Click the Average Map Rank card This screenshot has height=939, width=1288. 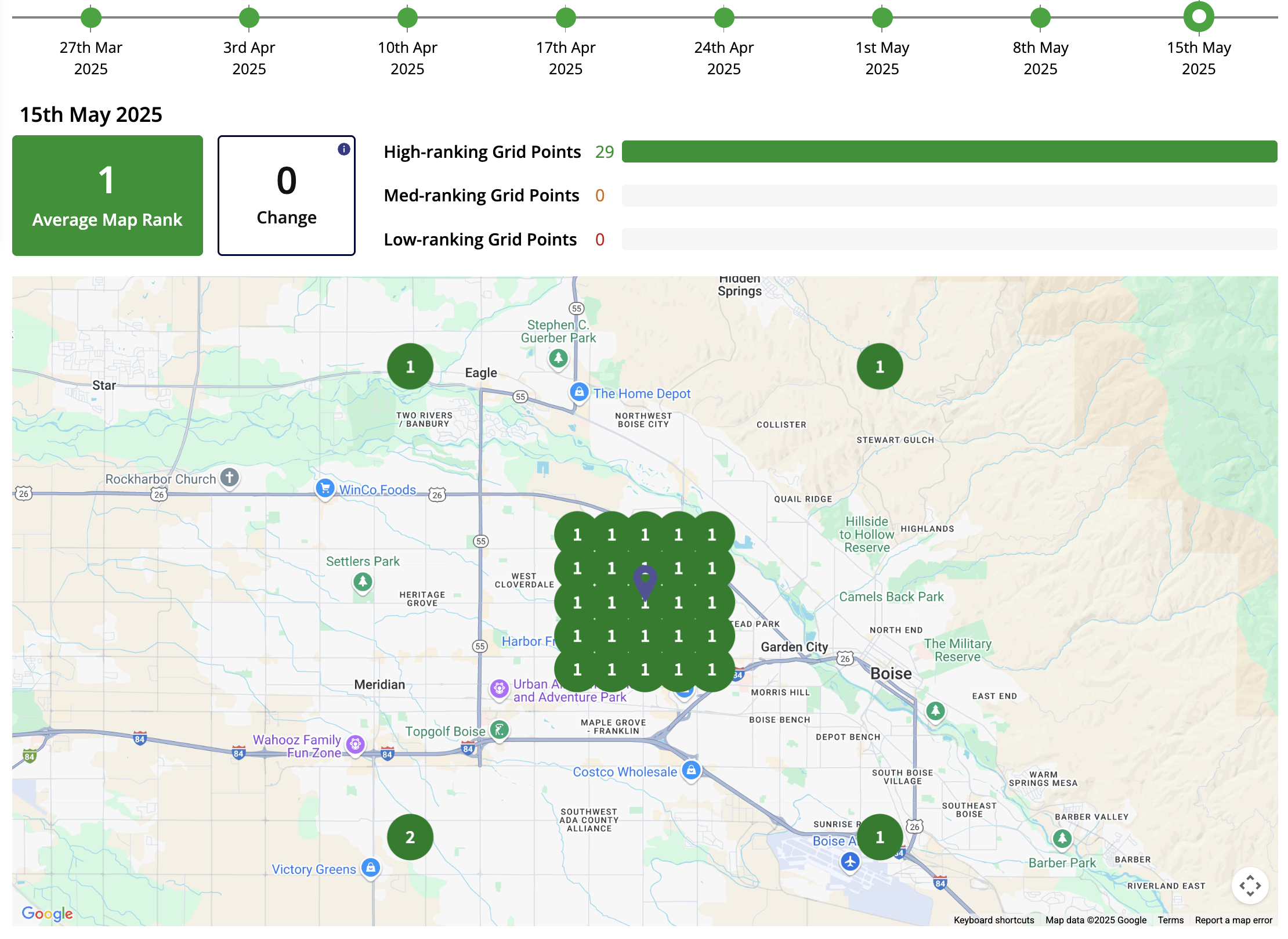pos(107,196)
